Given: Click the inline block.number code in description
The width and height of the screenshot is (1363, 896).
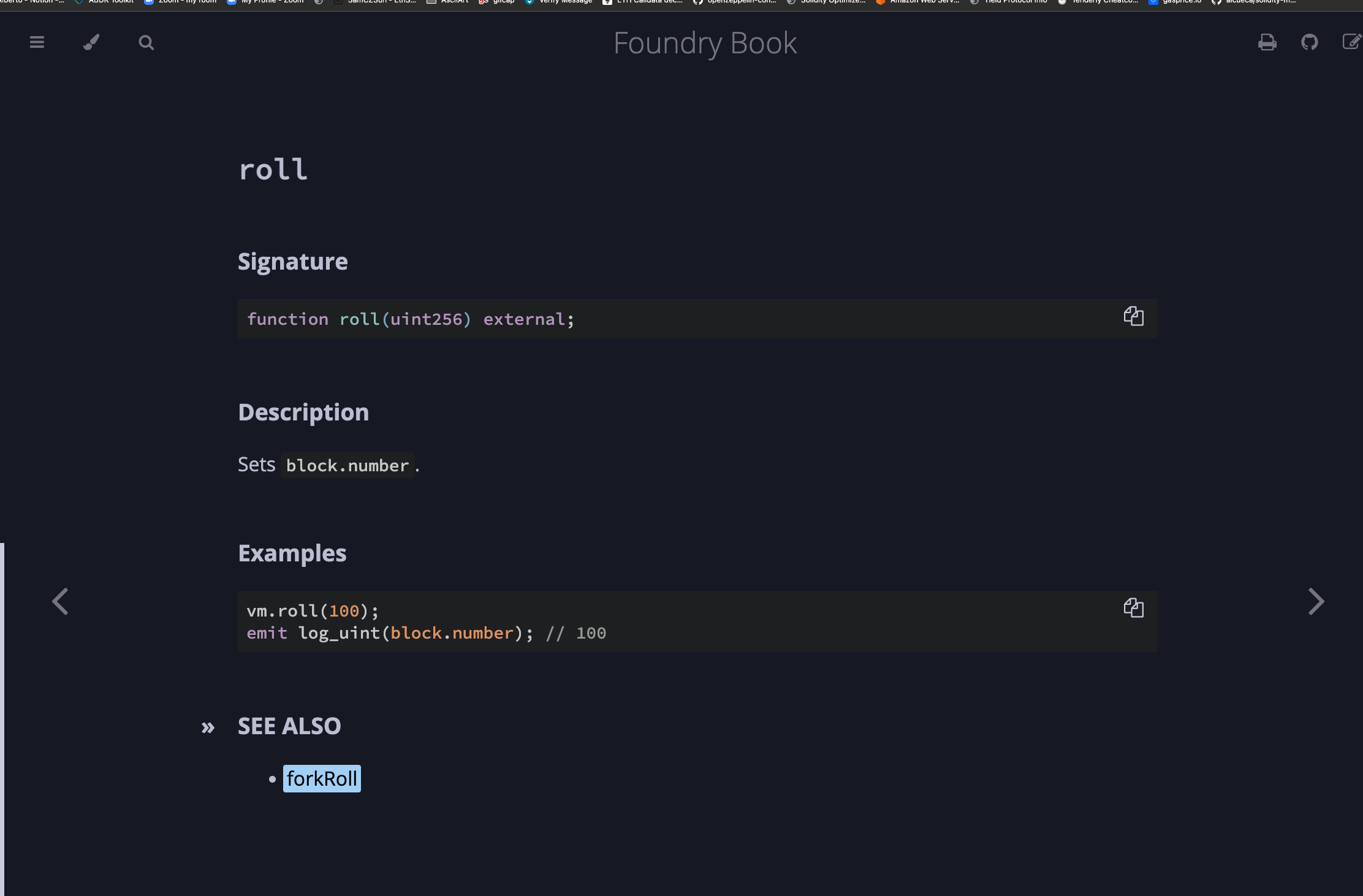Looking at the screenshot, I should click(347, 466).
